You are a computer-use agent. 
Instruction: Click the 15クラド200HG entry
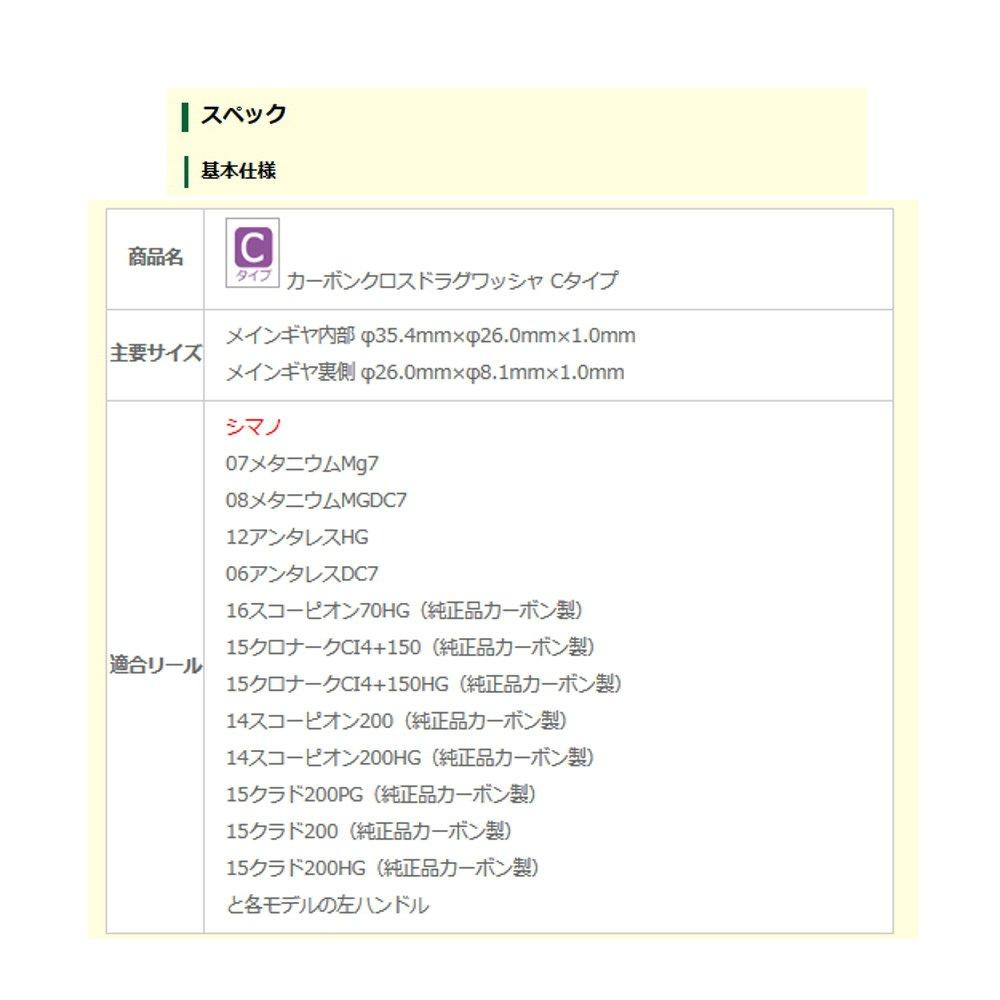click(382, 868)
